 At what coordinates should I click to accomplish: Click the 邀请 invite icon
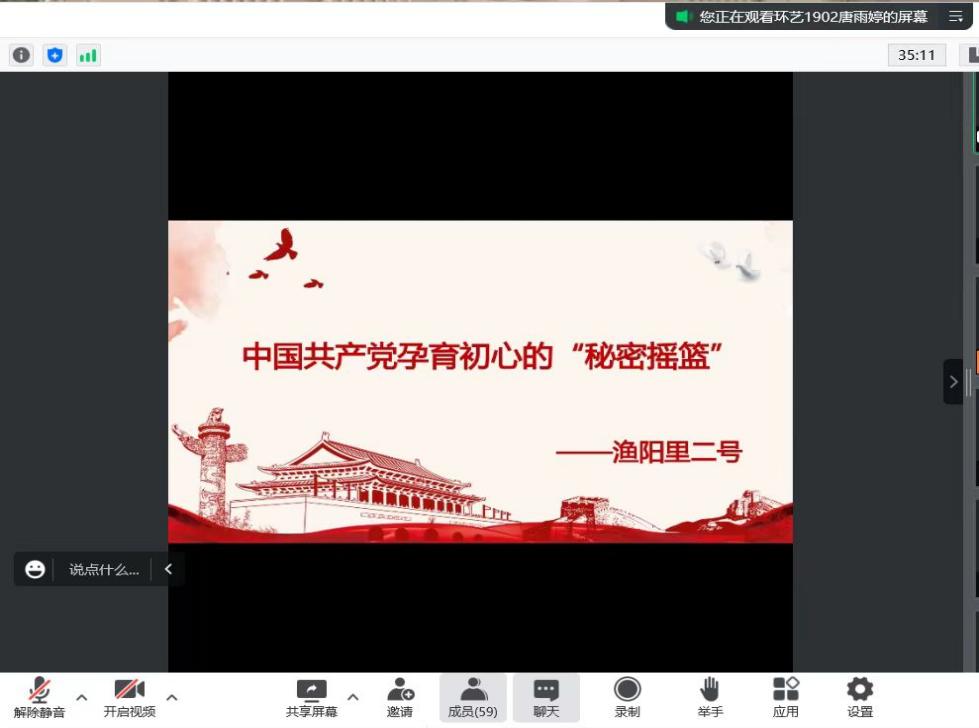pos(400,696)
